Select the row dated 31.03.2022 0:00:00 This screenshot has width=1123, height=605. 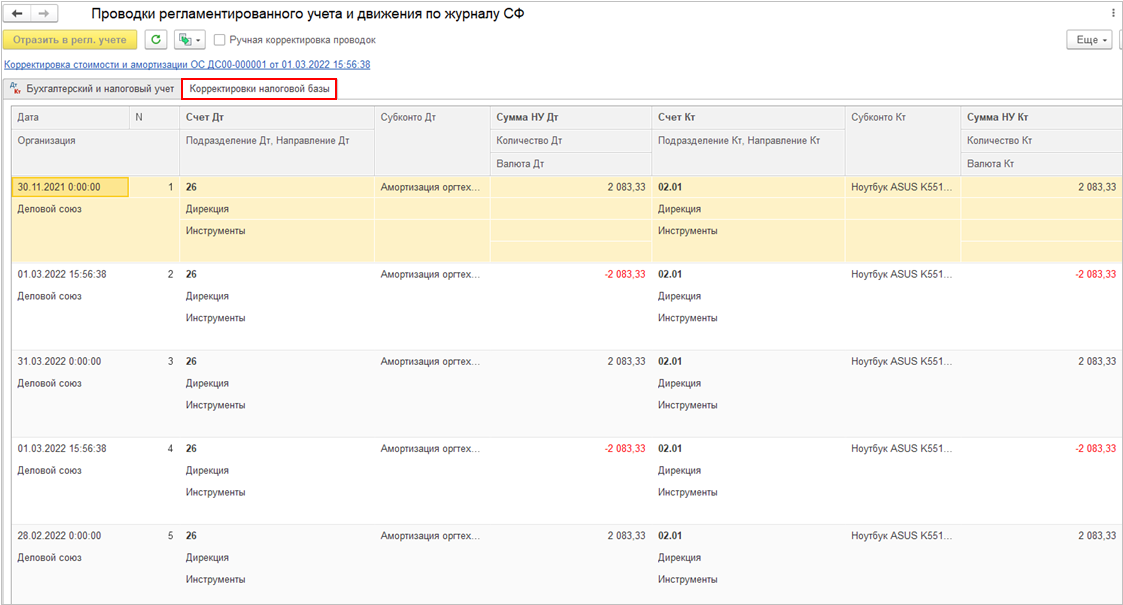coord(60,361)
